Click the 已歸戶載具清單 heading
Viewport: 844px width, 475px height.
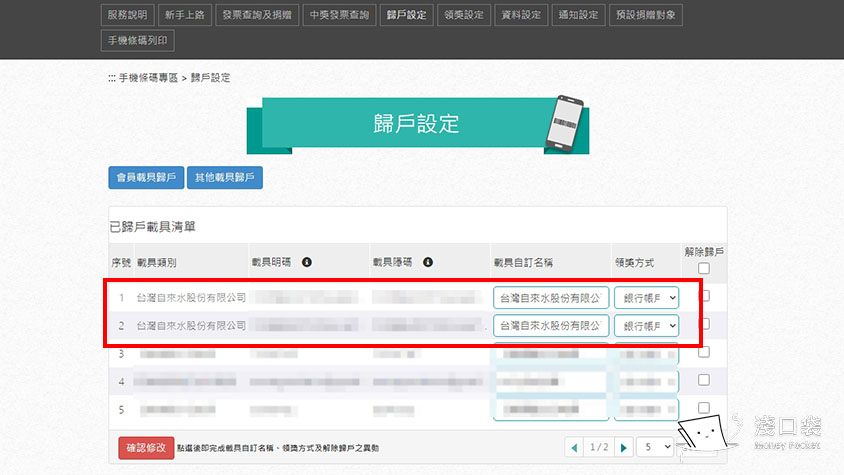pyautogui.click(x=152, y=227)
